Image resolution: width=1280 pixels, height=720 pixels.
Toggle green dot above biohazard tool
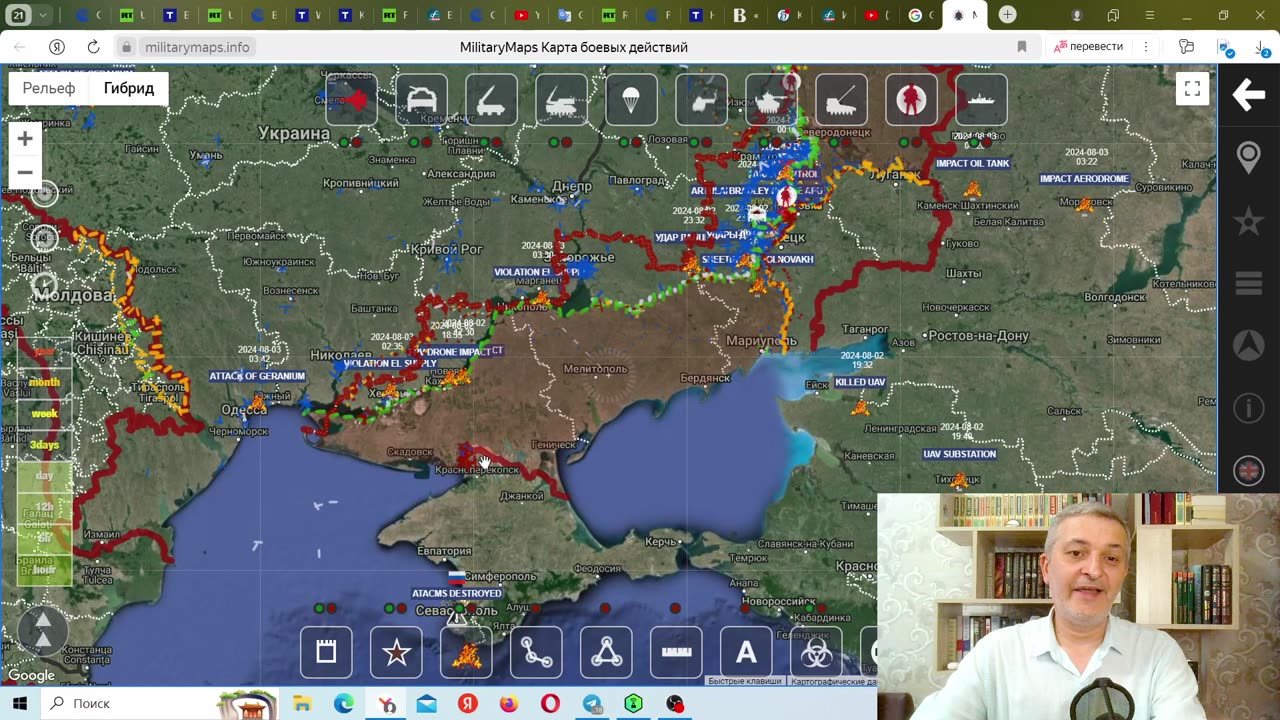810,608
